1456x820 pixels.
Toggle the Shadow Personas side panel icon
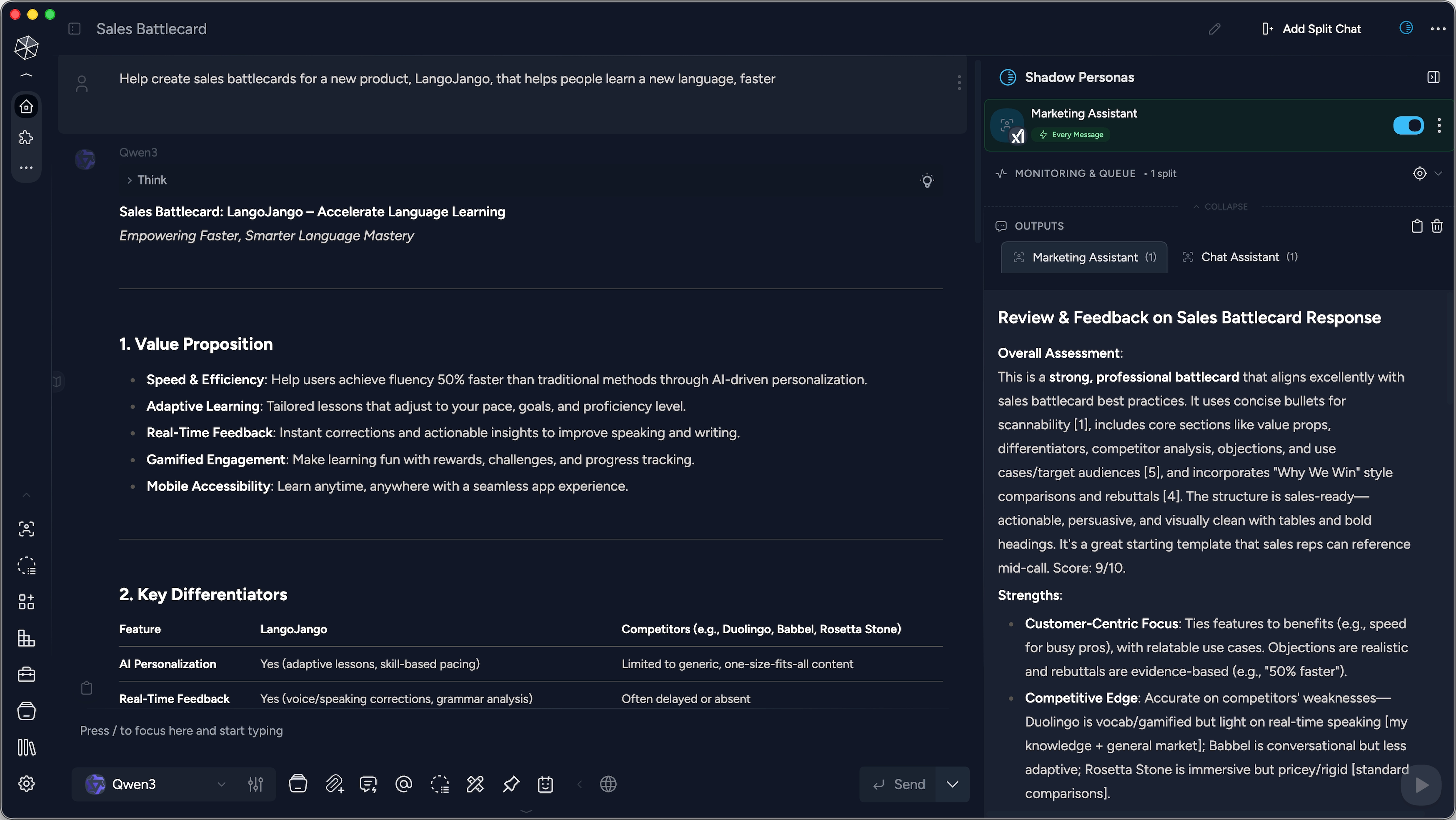pos(1433,78)
